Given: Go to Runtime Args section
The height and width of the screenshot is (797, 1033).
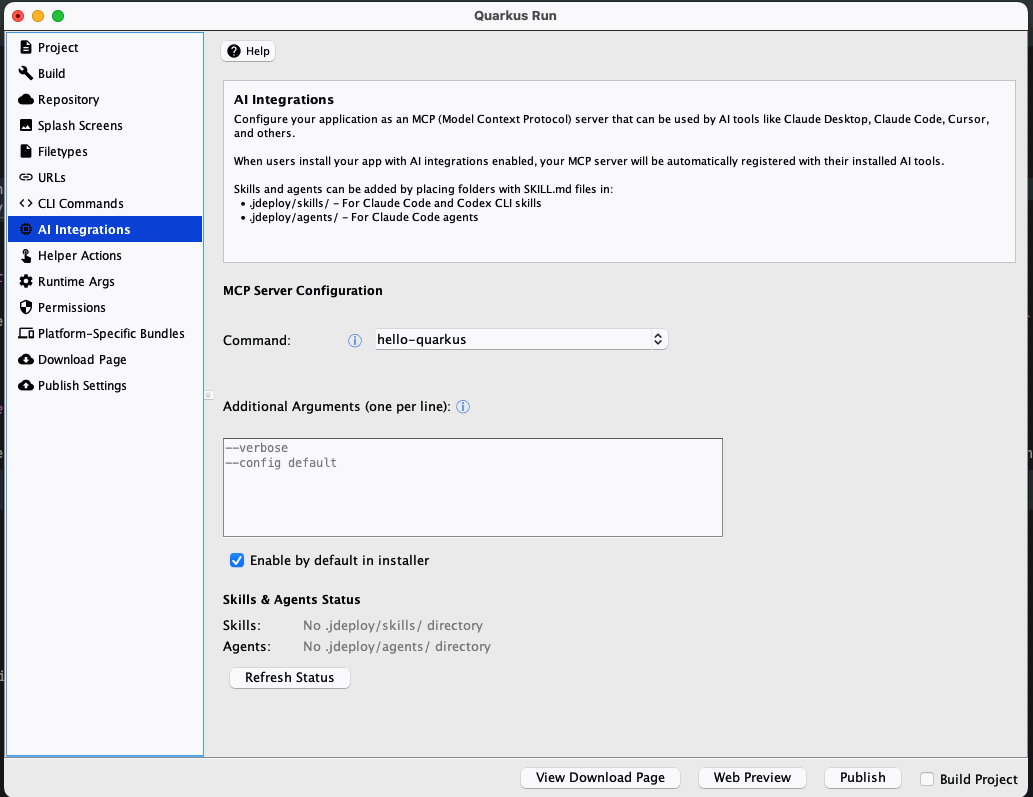Looking at the screenshot, I should tap(105, 281).
